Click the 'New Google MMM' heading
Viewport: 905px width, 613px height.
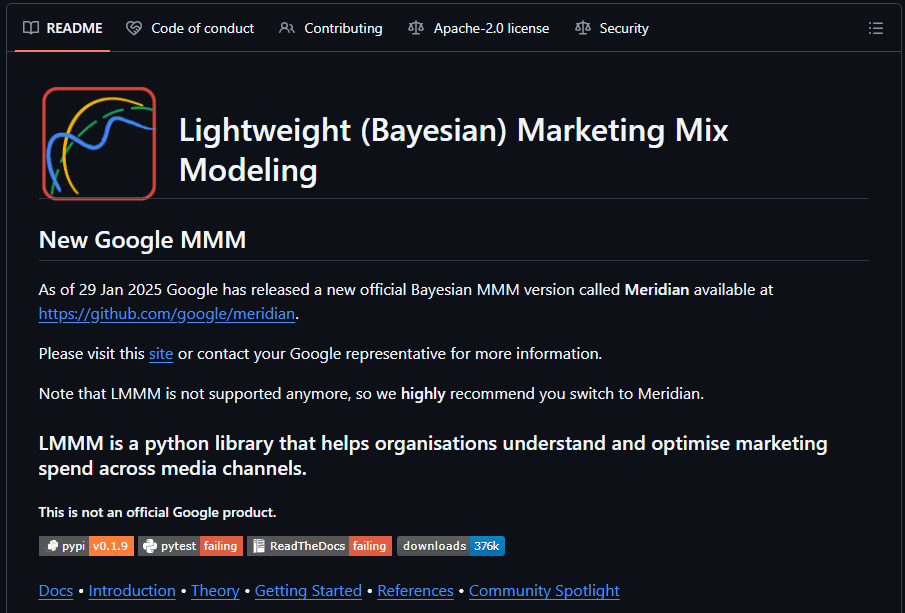143,240
